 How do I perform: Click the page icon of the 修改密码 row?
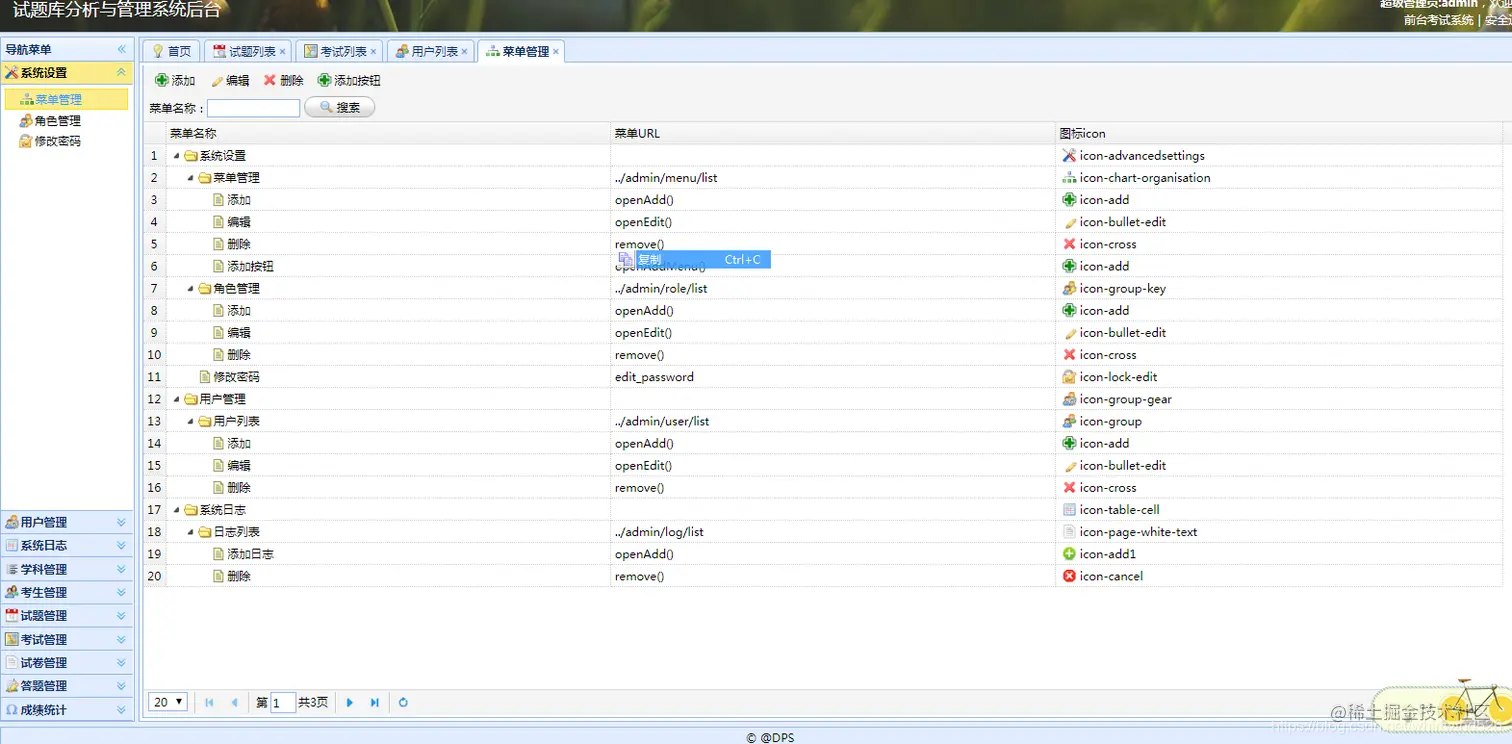[204, 377]
